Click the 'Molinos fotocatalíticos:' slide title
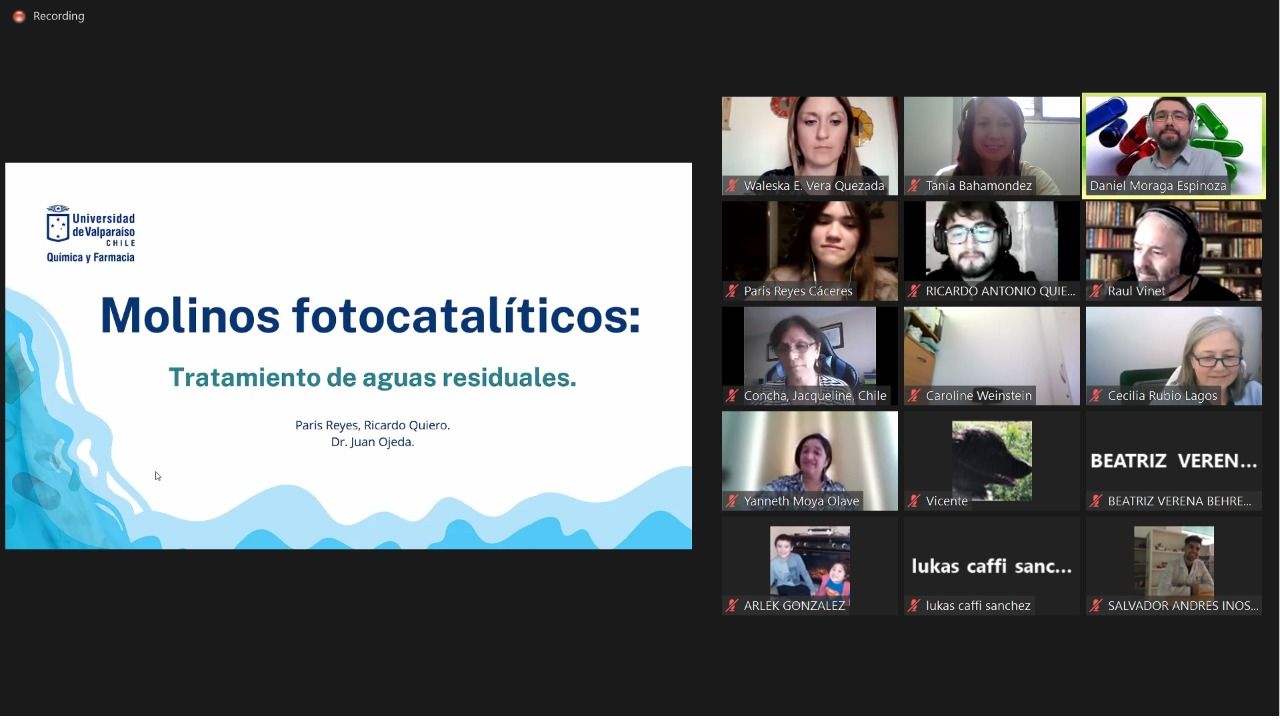 (370, 315)
